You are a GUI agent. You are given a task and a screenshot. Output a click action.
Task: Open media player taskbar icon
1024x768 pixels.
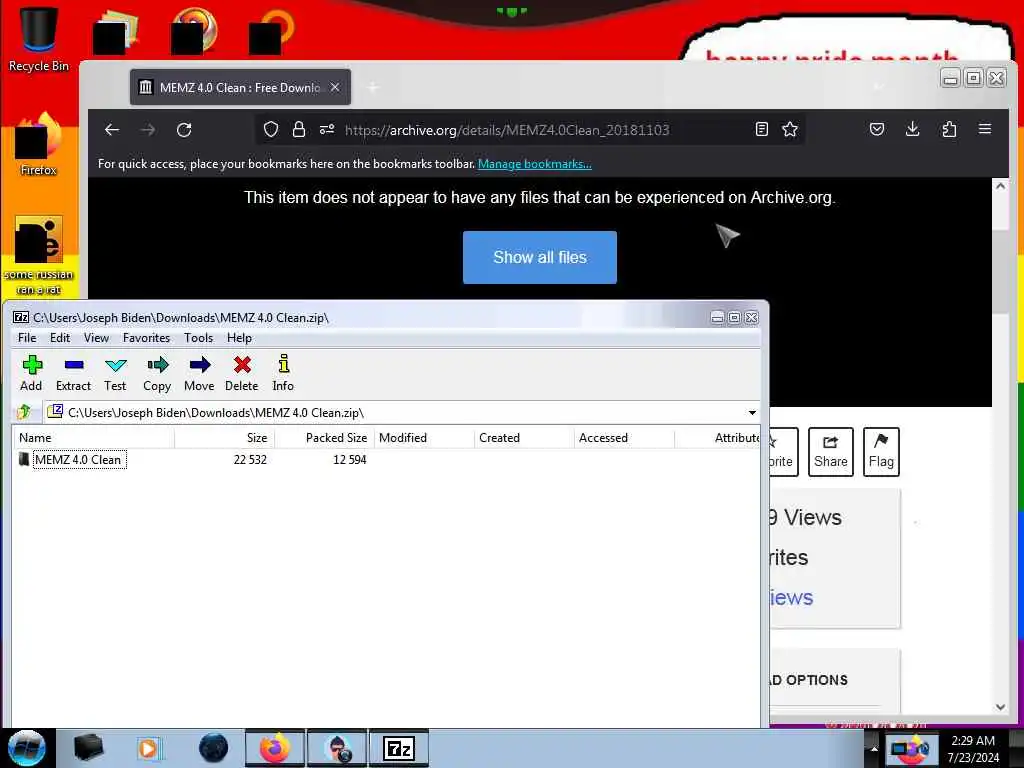(150, 748)
